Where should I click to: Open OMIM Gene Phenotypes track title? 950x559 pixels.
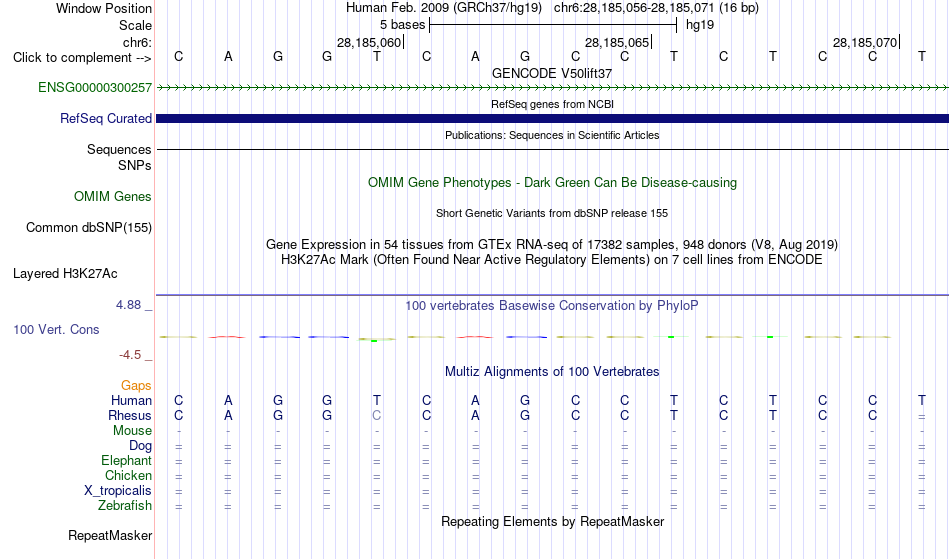tap(552, 182)
